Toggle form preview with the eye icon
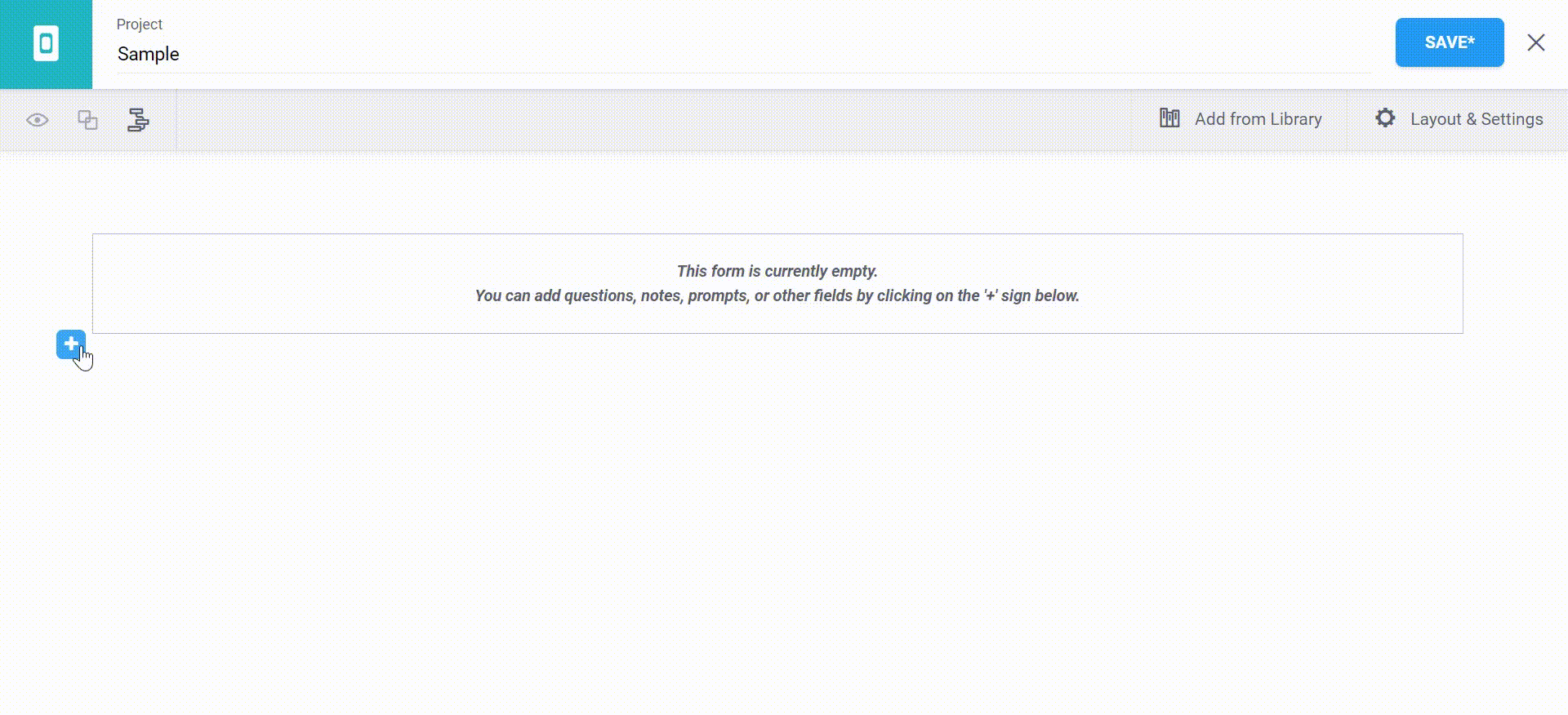This screenshot has height=715, width=1568. click(x=38, y=120)
